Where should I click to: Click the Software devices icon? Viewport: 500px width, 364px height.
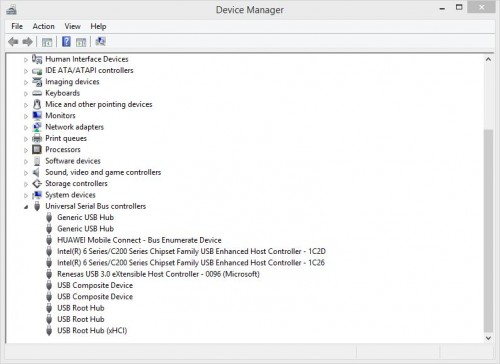point(37,161)
